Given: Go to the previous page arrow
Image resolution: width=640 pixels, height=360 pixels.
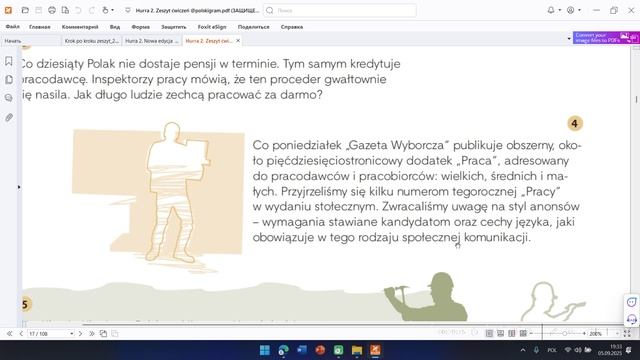Looking at the screenshot, I should (21, 334).
